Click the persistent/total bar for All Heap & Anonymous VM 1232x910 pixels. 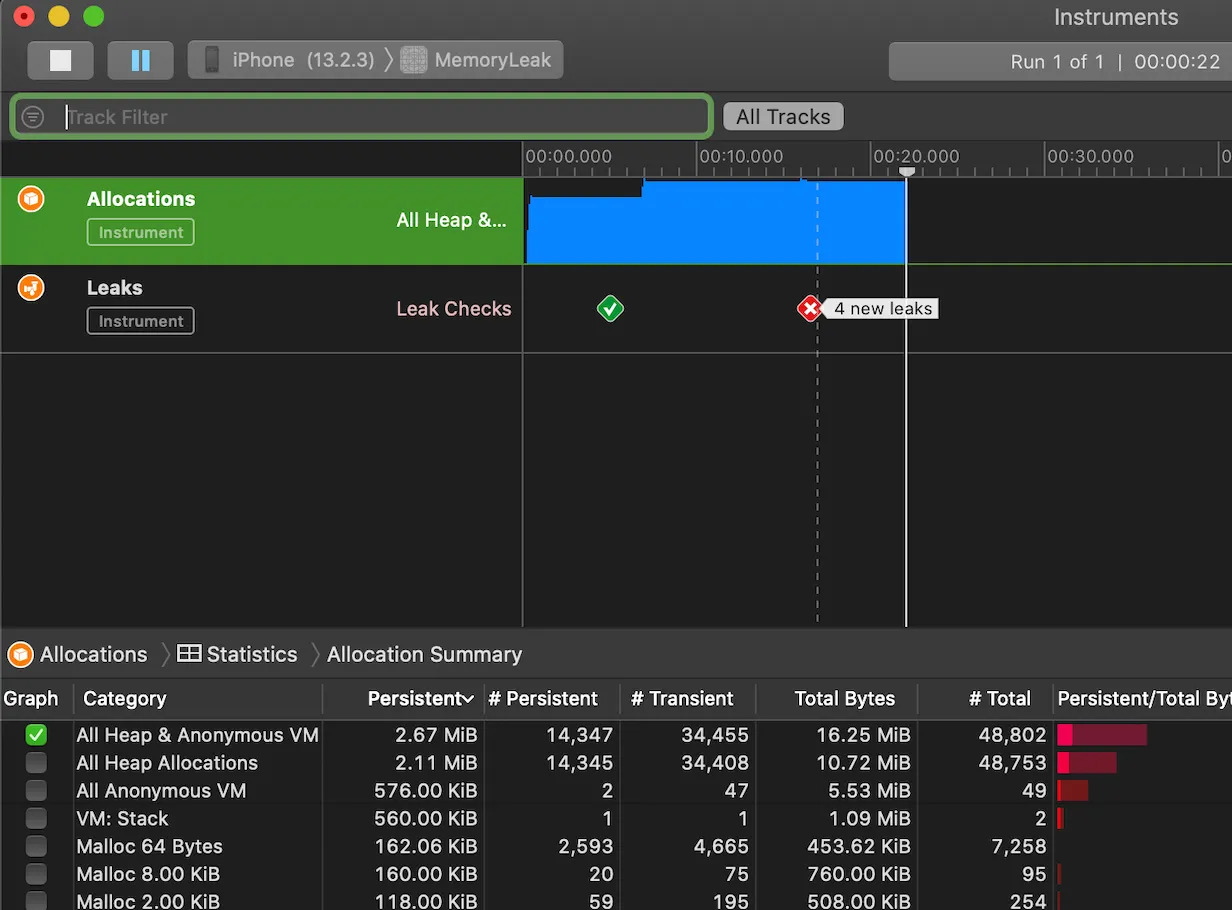pyautogui.click(x=1102, y=735)
